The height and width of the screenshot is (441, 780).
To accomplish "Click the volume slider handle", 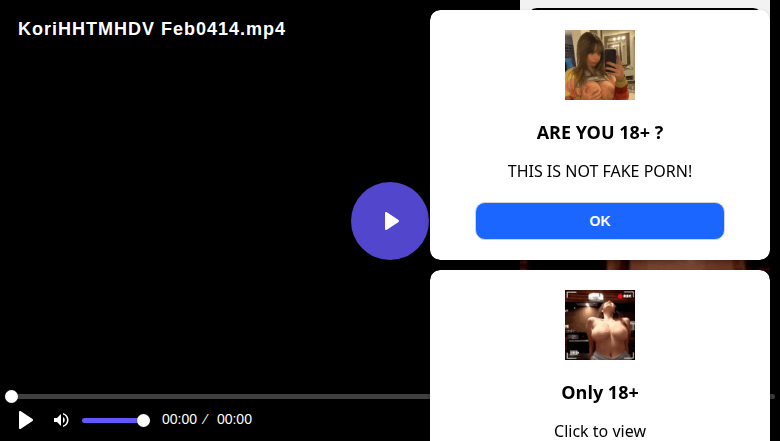I will [x=143, y=421].
